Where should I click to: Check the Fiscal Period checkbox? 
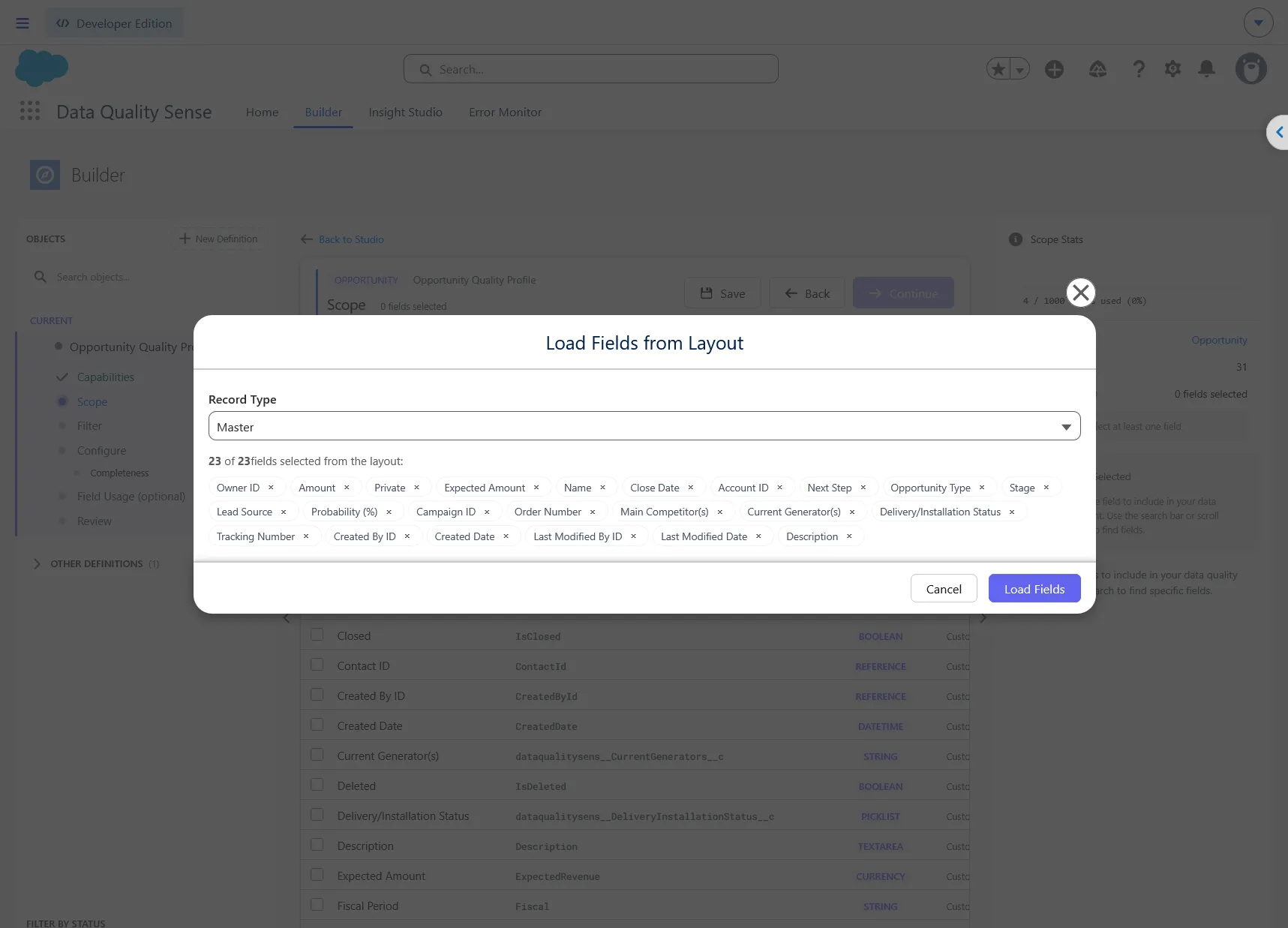[x=317, y=905]
